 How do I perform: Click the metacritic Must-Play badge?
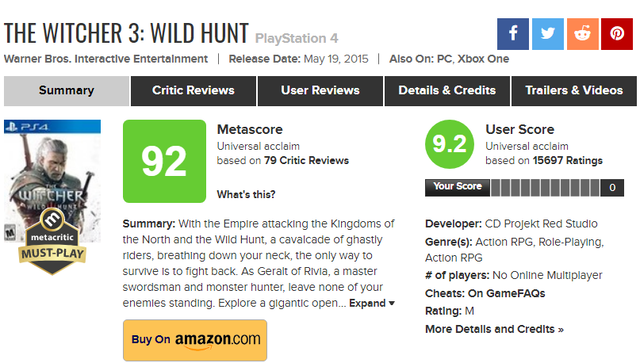[x=52, y=242]
